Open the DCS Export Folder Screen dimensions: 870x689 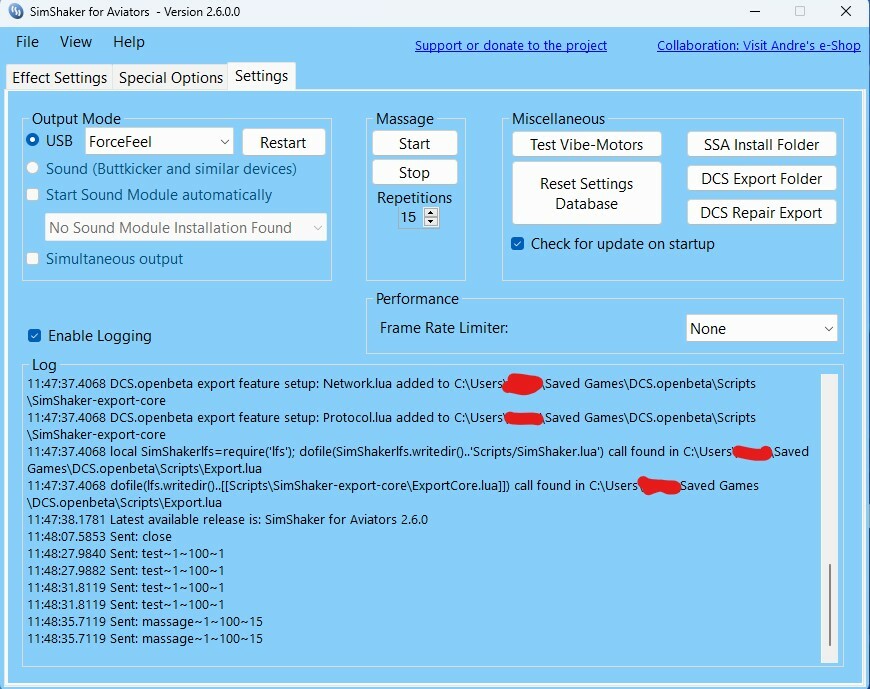pyautogui.click(x=761, y=179)
